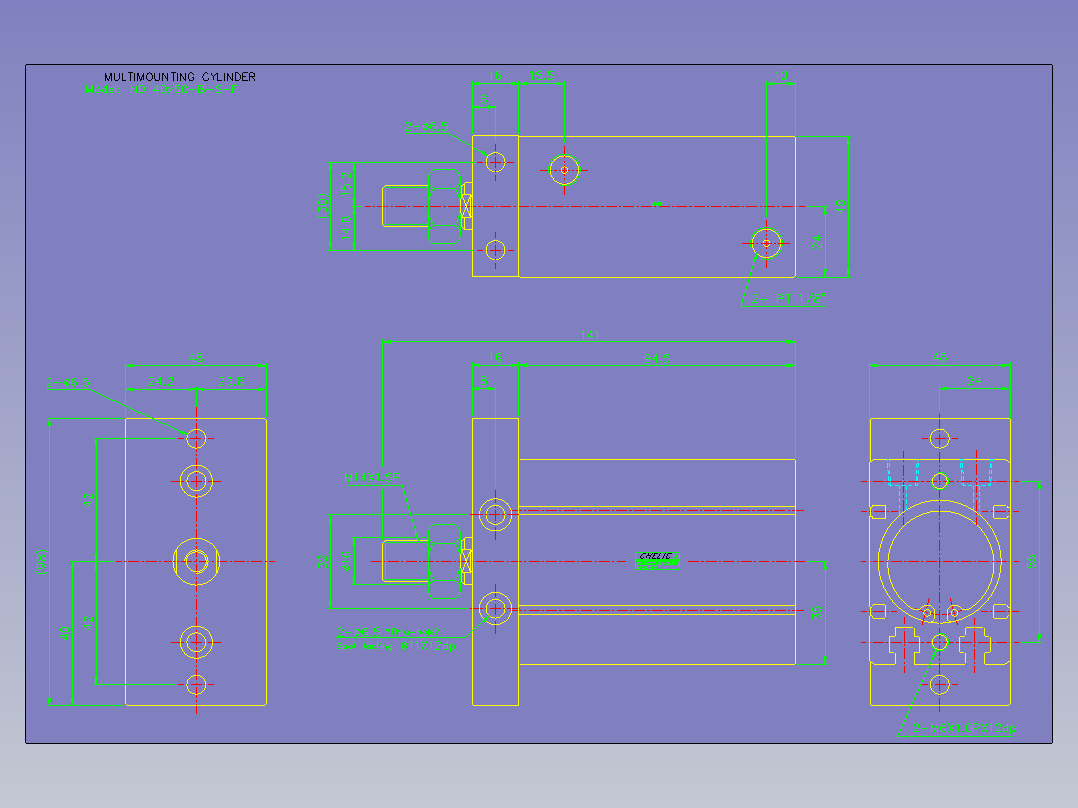The image size is (1078, 808).
Task: Click the large bore circle in right view
Action: (940, 562)
